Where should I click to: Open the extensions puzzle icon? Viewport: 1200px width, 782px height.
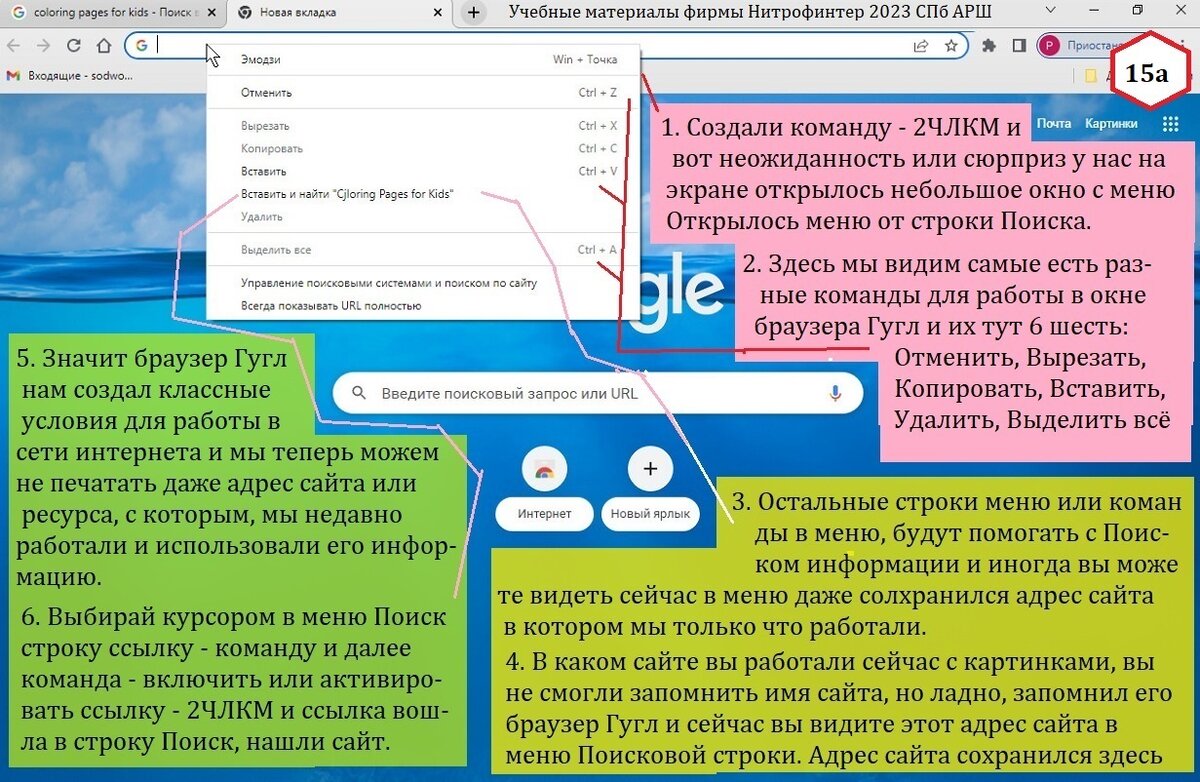tap(989, 45)
